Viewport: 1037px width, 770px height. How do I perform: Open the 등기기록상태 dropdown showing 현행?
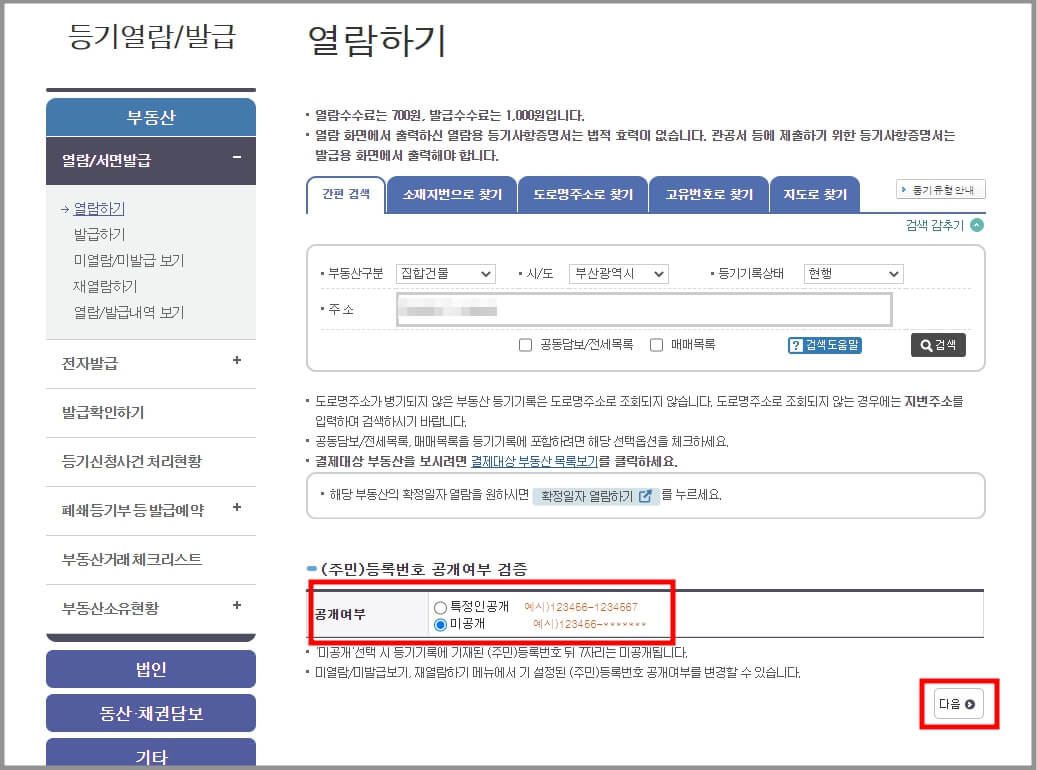click(x=853, y=273)
